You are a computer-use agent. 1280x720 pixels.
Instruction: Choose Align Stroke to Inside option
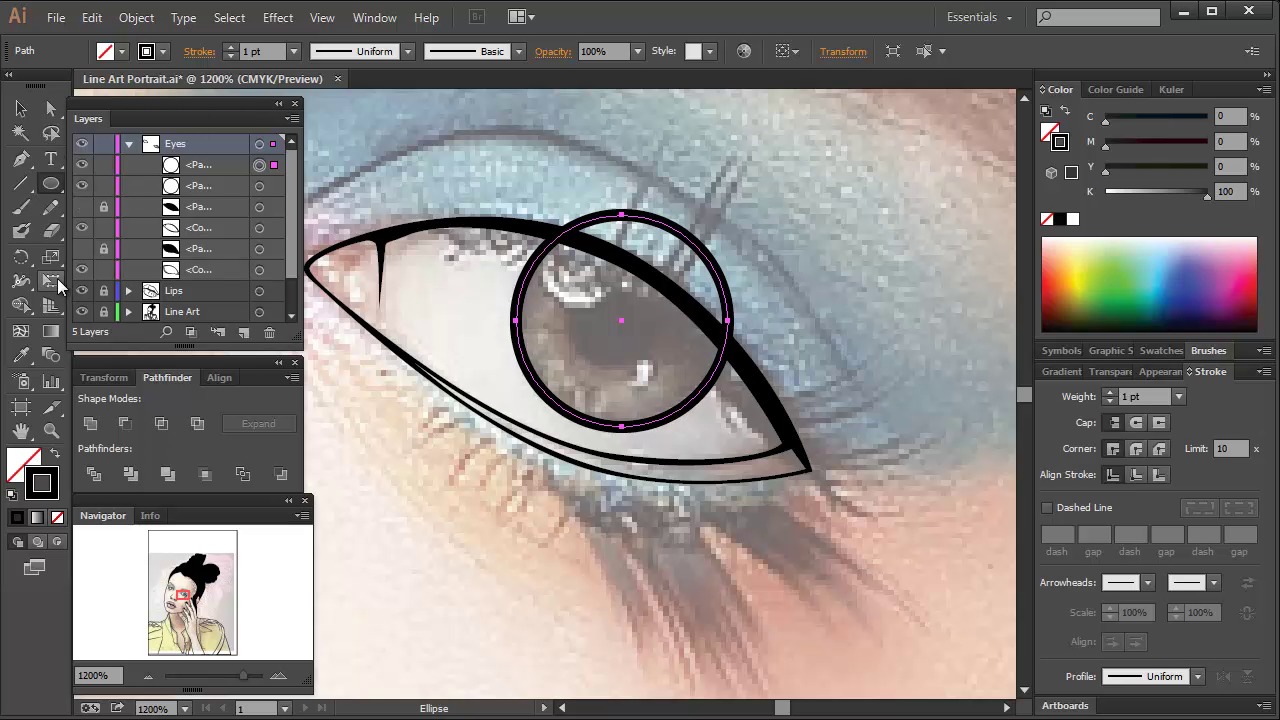pos(1136,475)
